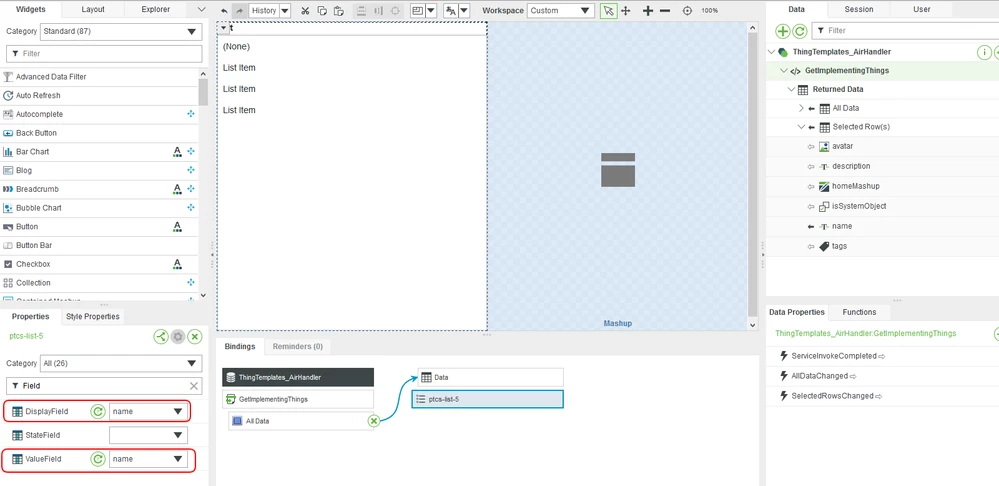
Task: Open the Style Properties tab
Action: [x=93, y=317]
